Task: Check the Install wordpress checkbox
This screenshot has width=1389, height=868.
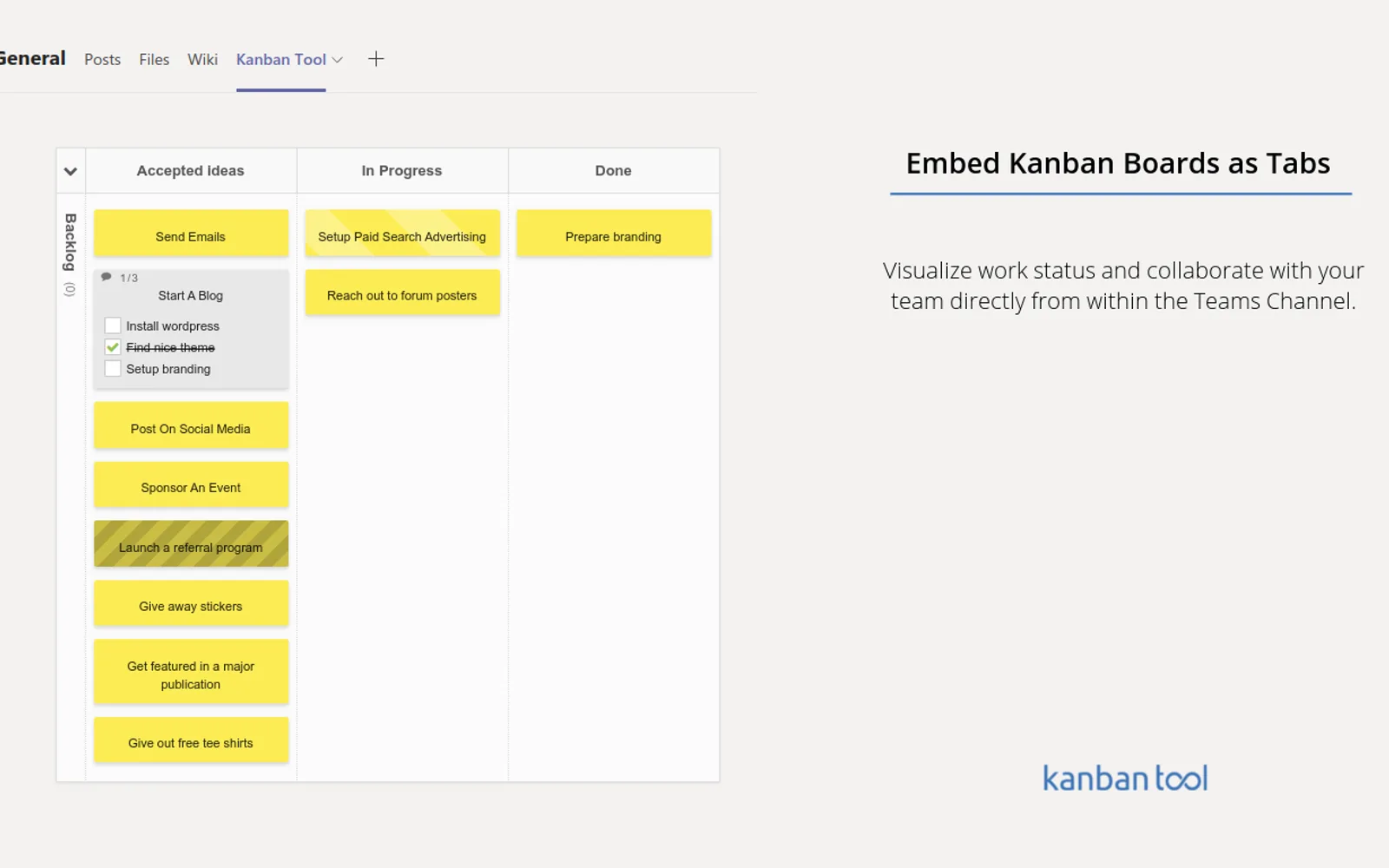Action: 113,325
